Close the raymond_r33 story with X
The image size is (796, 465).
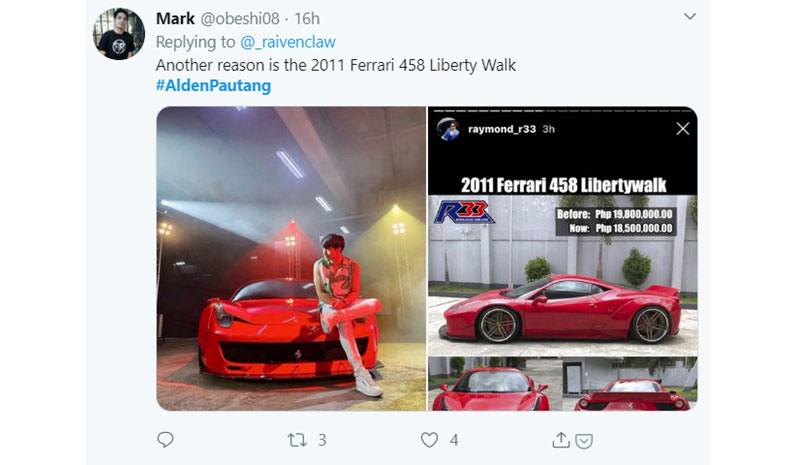(683, 129)
